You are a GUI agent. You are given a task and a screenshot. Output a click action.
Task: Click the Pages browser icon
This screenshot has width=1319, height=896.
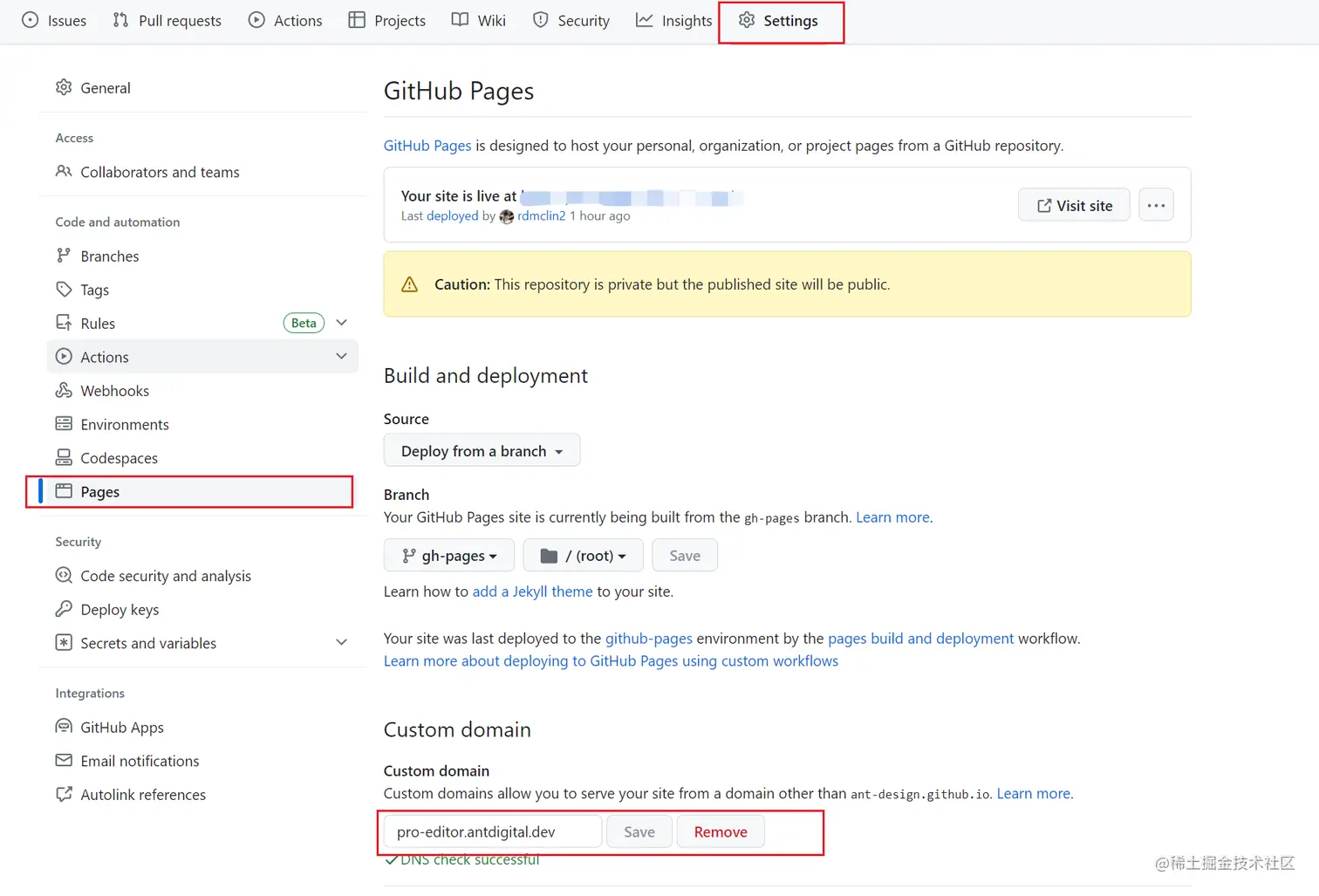(64, 491)
